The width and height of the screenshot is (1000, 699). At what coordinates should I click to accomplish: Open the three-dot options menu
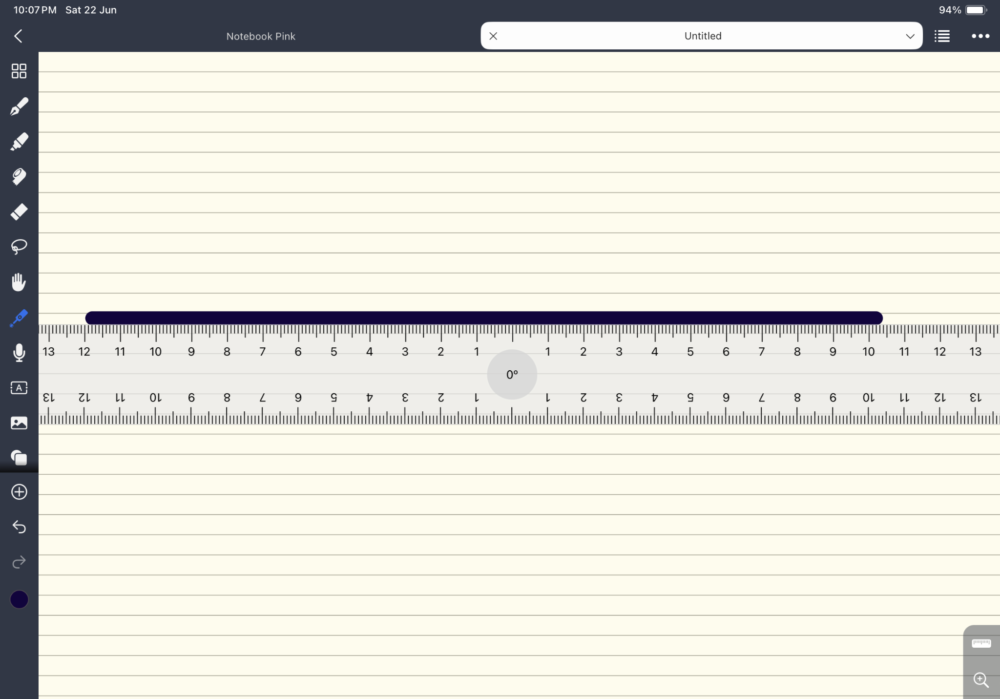click(981, 35)
